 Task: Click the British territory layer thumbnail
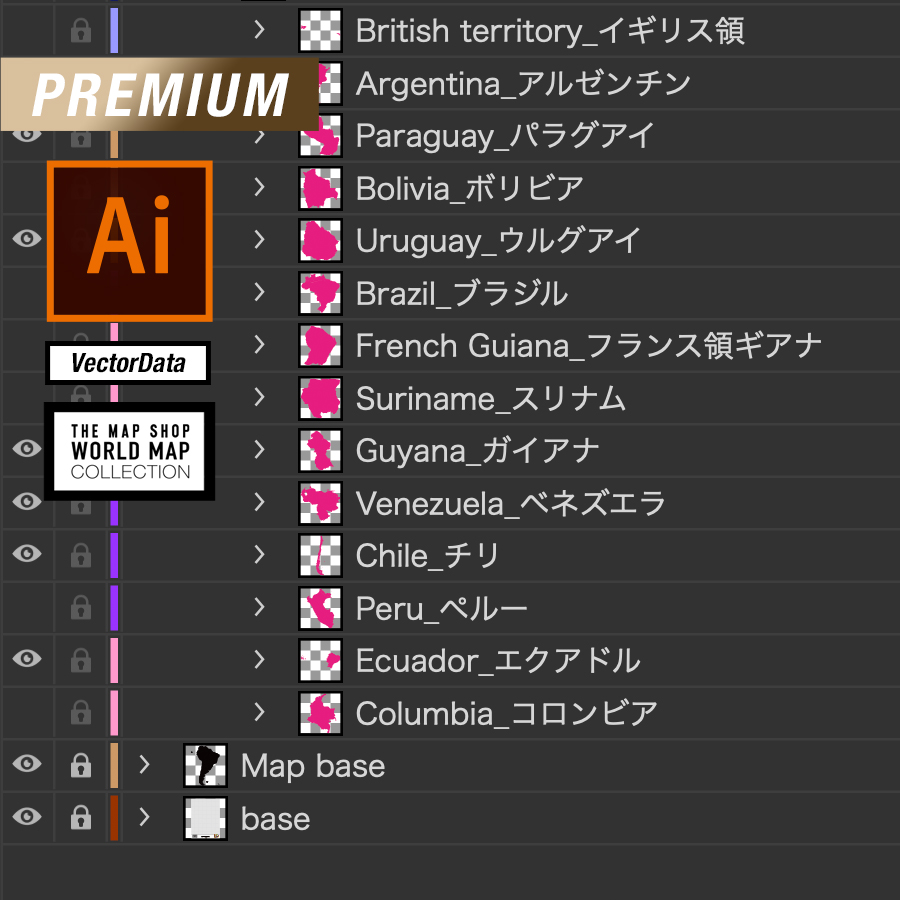320,30
